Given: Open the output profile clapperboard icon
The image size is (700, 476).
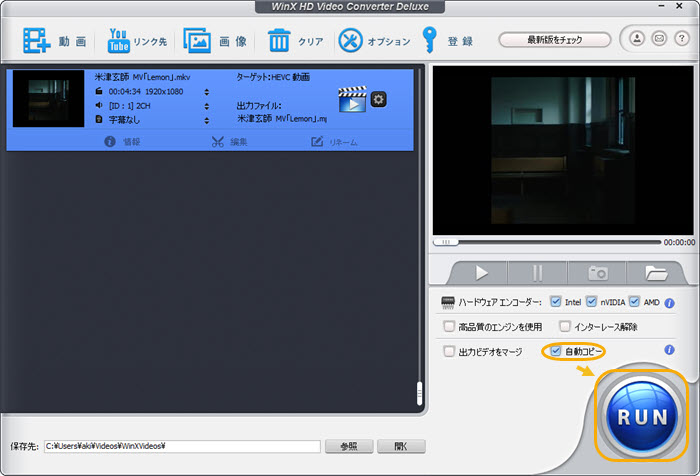Looking at the screenshot, I should pyautogui.click(x=352, y=99).
